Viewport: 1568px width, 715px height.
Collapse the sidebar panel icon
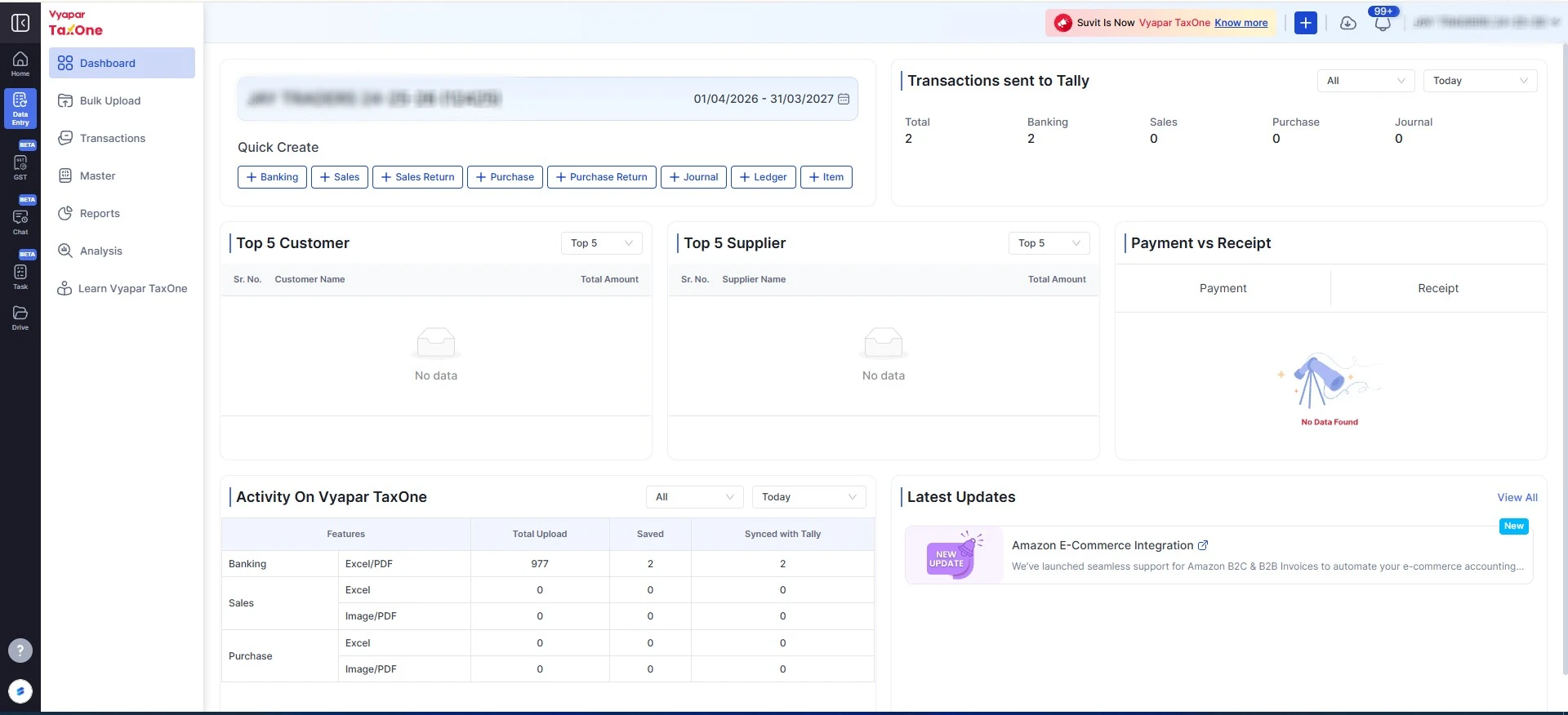[x=20, y=23]
